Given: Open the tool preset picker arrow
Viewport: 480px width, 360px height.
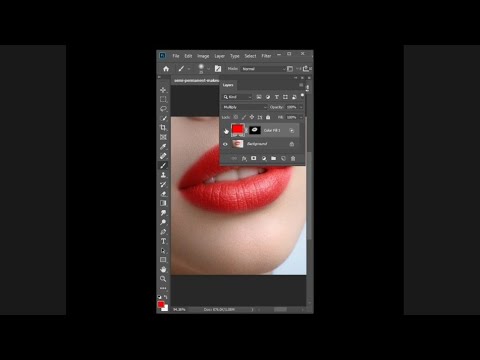Looking at the screenshot, I should pyautogui.click(x=189, y=69).
